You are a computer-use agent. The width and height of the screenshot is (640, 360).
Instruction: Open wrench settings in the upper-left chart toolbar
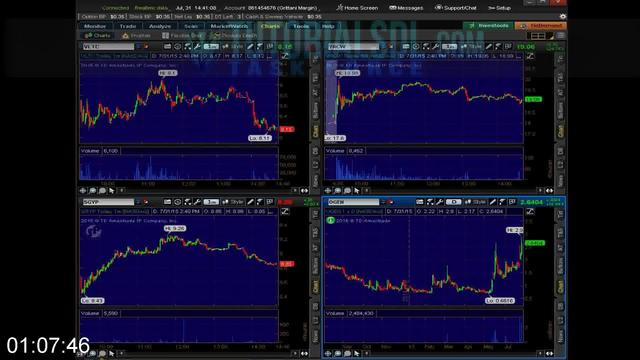click(x=197, y=47)
